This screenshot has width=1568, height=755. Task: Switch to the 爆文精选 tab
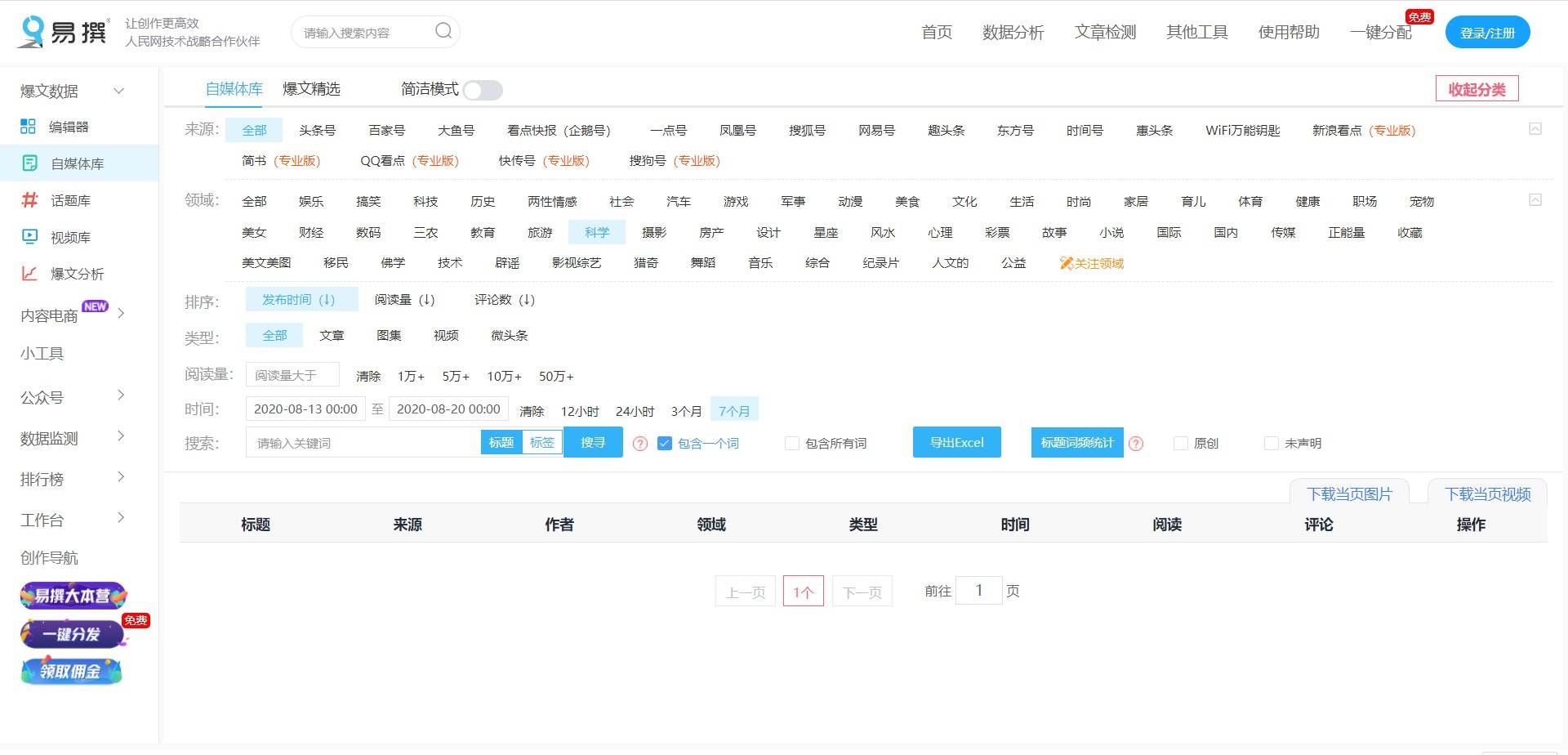pos(312,89)
